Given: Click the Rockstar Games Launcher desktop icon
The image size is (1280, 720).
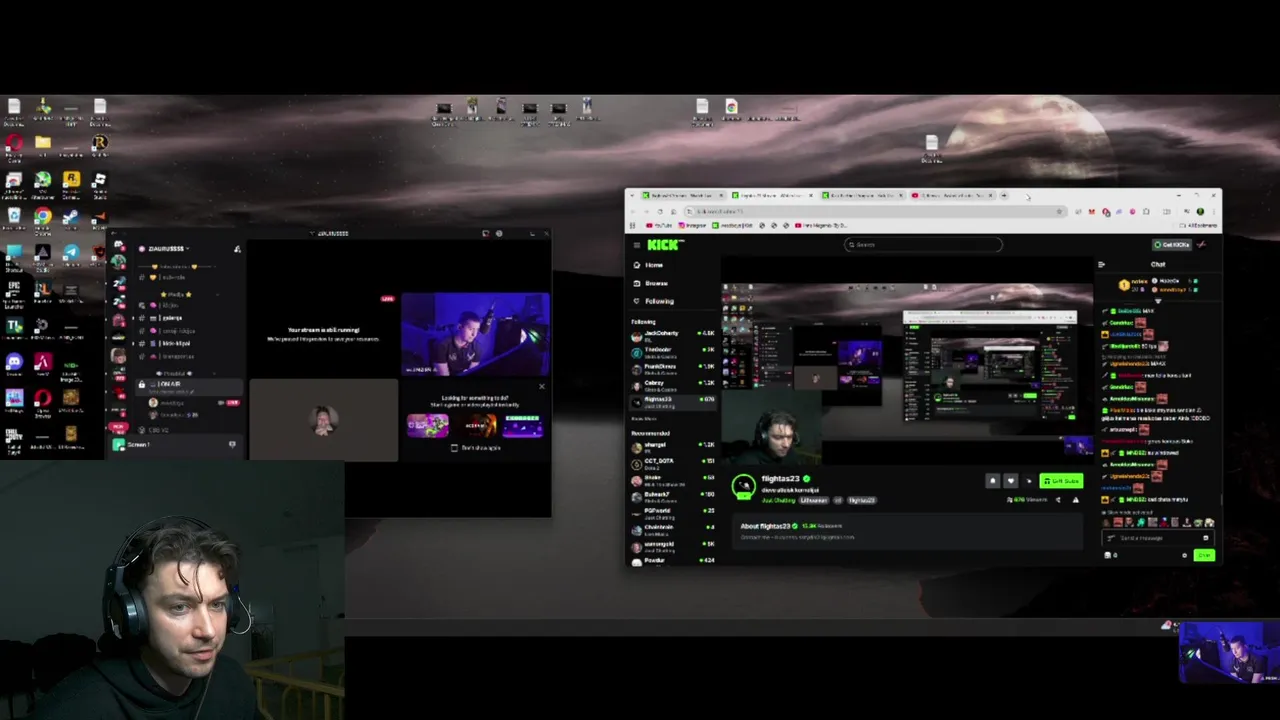Looking at the screenshot, I should [x=71, y=178].
